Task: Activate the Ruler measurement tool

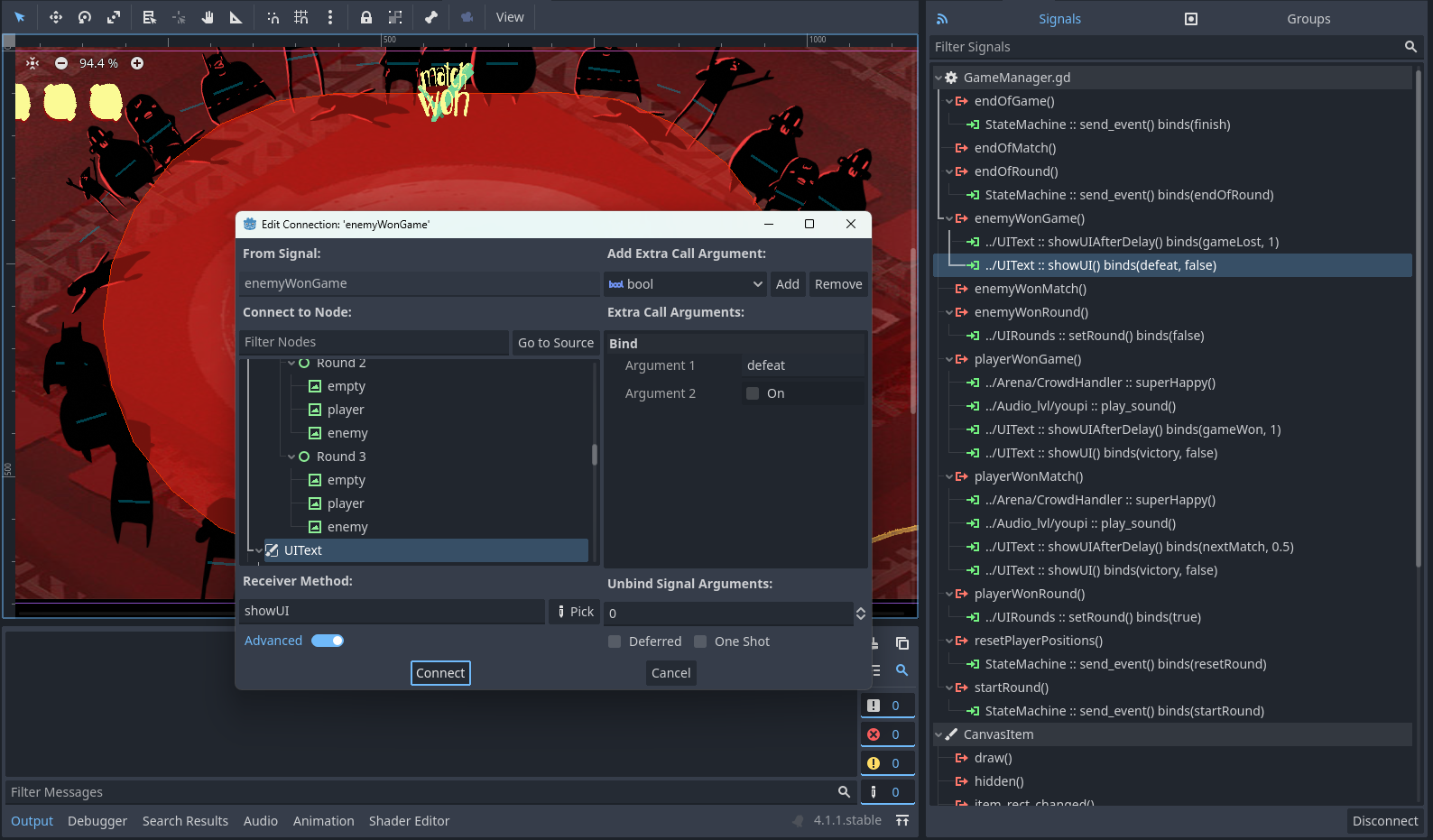Action: pyautogui.click(x=236, y=17)
